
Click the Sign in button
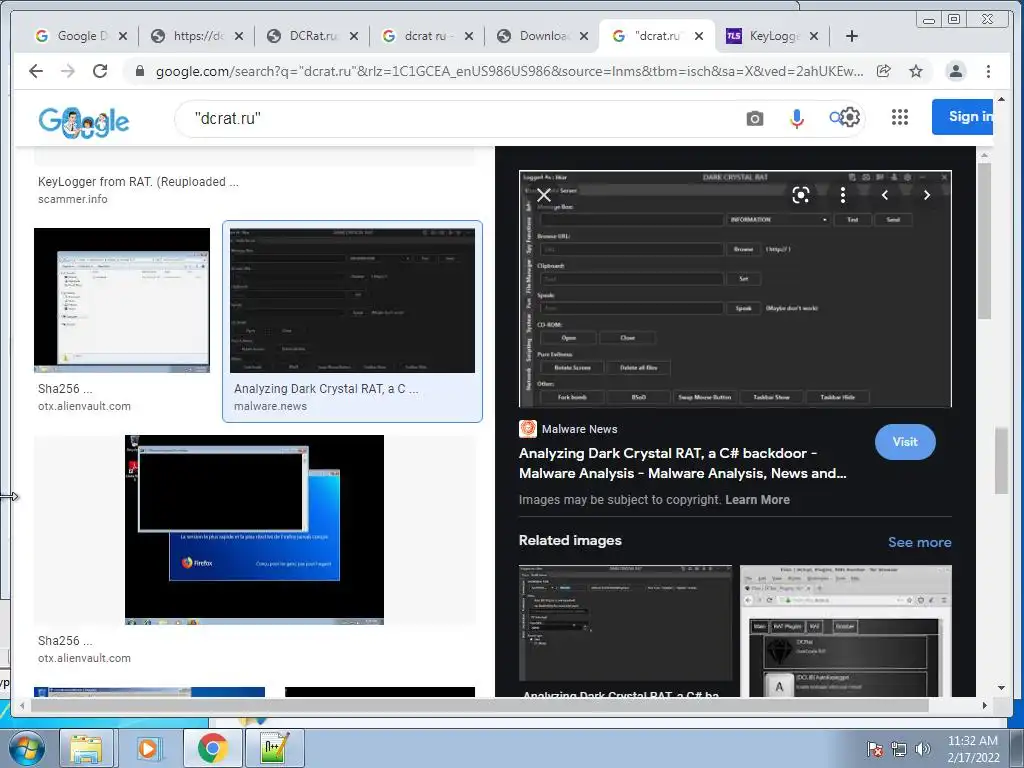pos(963,117)
